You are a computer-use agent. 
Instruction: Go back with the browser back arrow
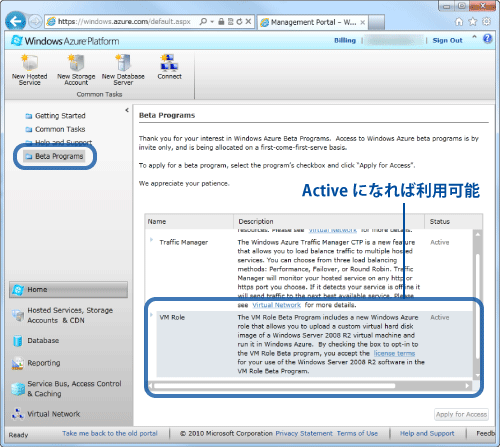tap(15, 22)
